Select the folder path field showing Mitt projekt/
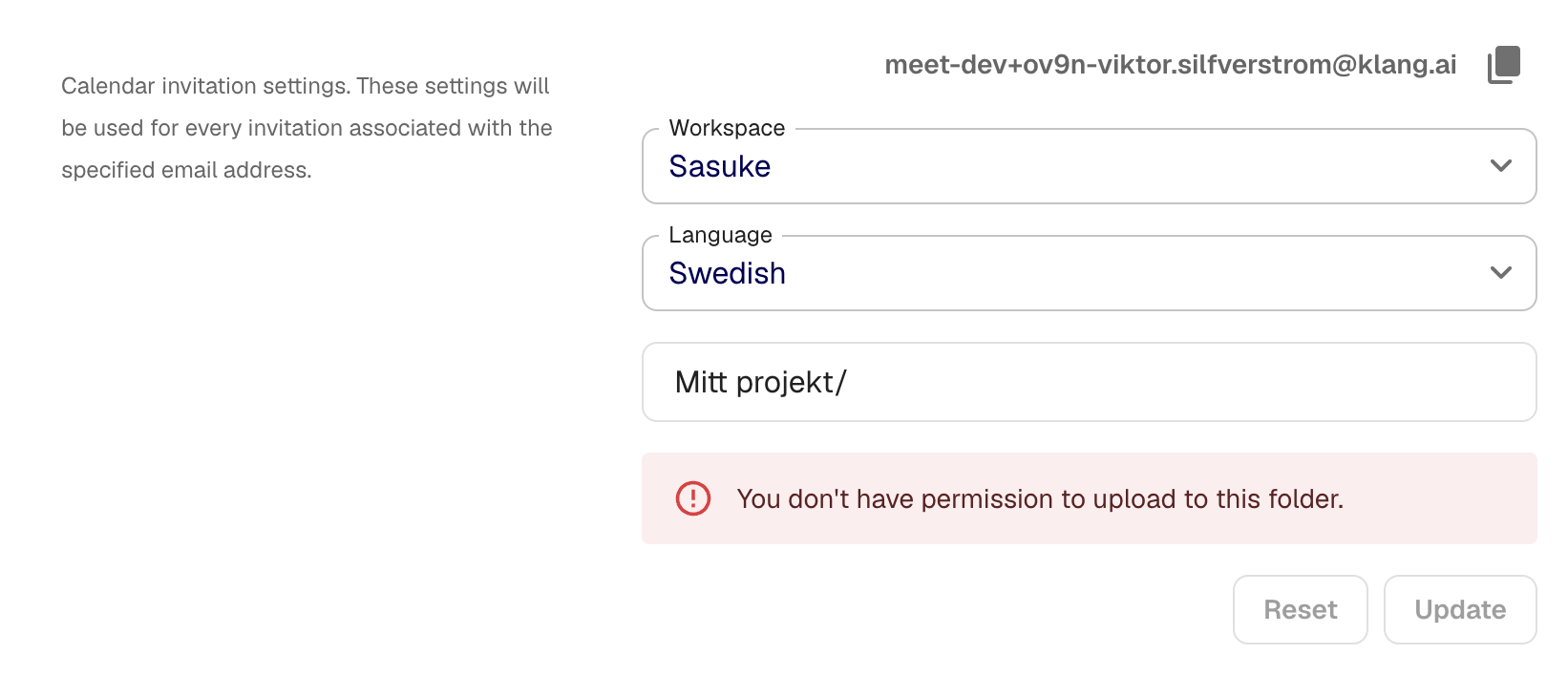Image resolution: width=1568 pixels, height=676 pixels. [1089, 381]
